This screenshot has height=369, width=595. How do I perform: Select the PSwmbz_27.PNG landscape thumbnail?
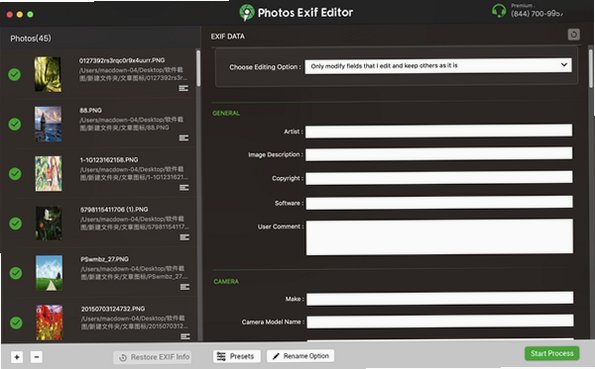(x=49, y=273)
